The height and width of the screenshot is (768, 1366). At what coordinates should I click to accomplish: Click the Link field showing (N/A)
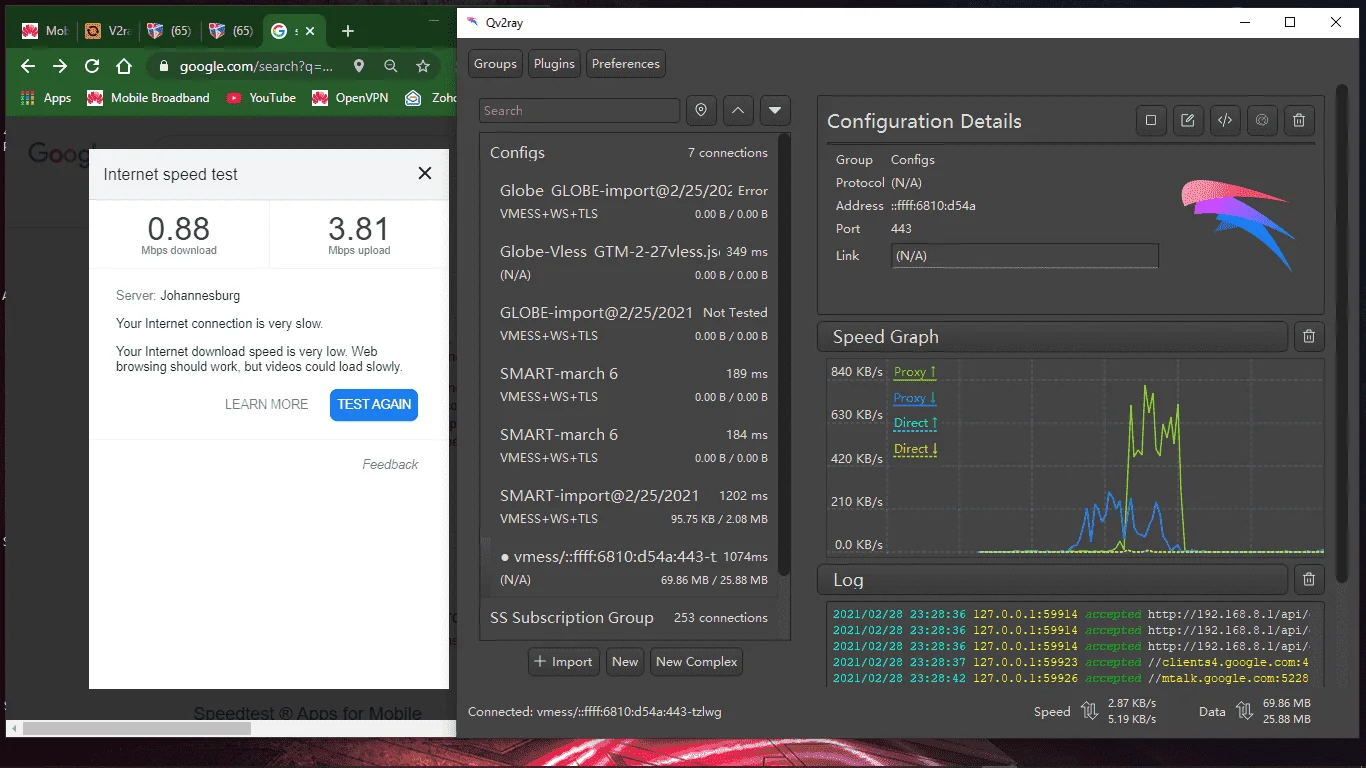click(x=1024, y=256)
